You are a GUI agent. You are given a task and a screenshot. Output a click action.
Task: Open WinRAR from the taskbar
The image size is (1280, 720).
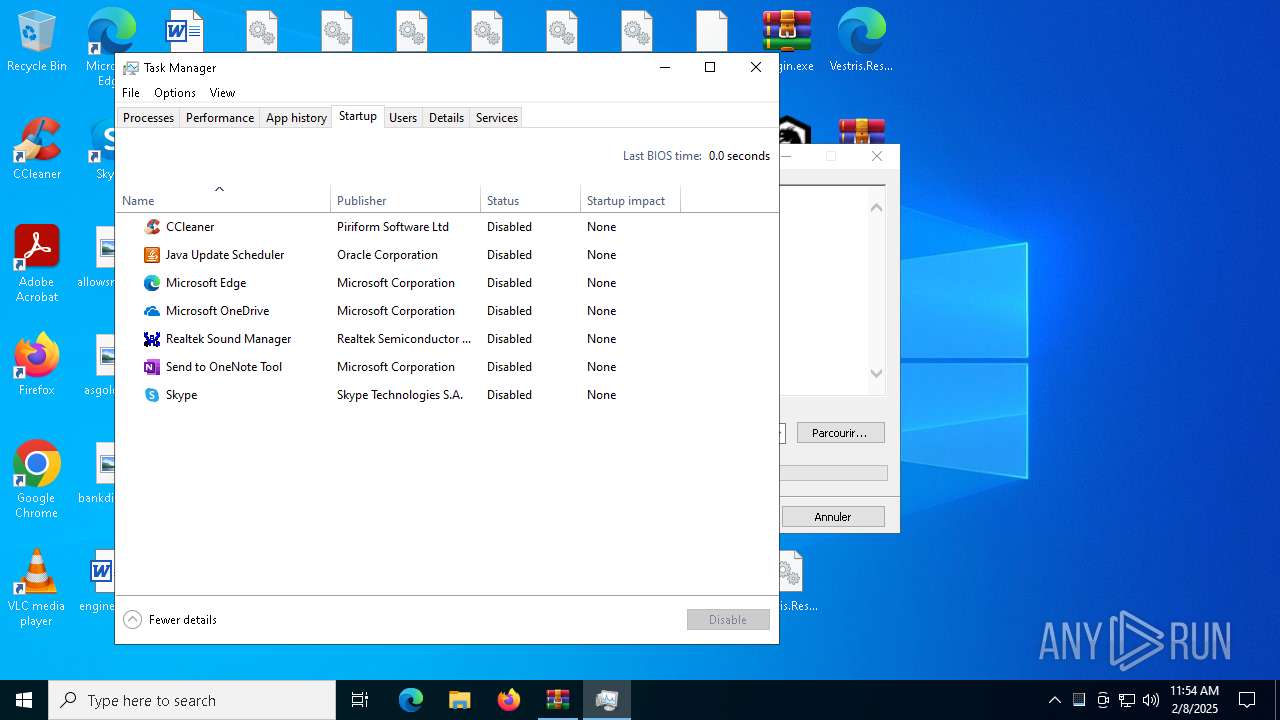557,700
